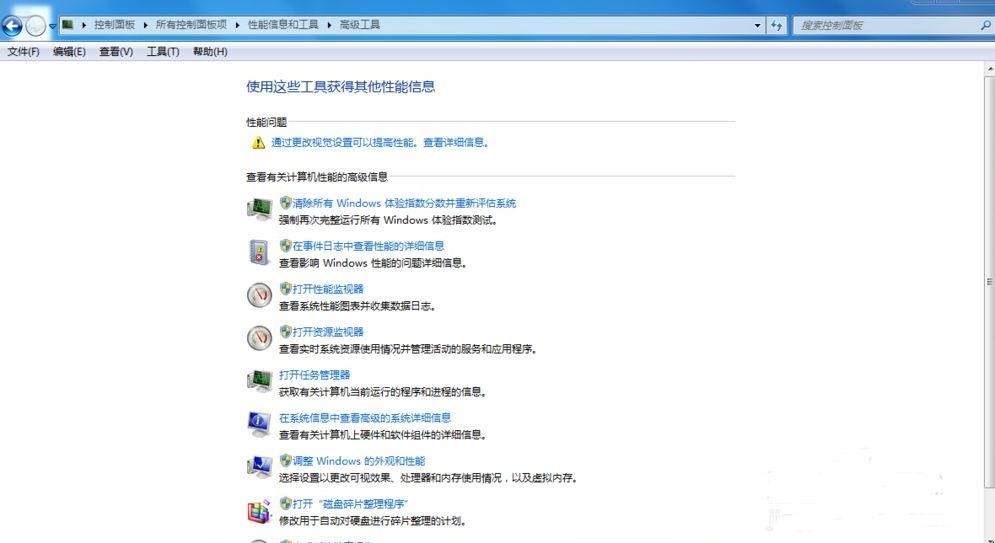Select 所有控制面板项 breadcrumb
Viewport: 995px width, 543px height.
(x=191, y=25)
